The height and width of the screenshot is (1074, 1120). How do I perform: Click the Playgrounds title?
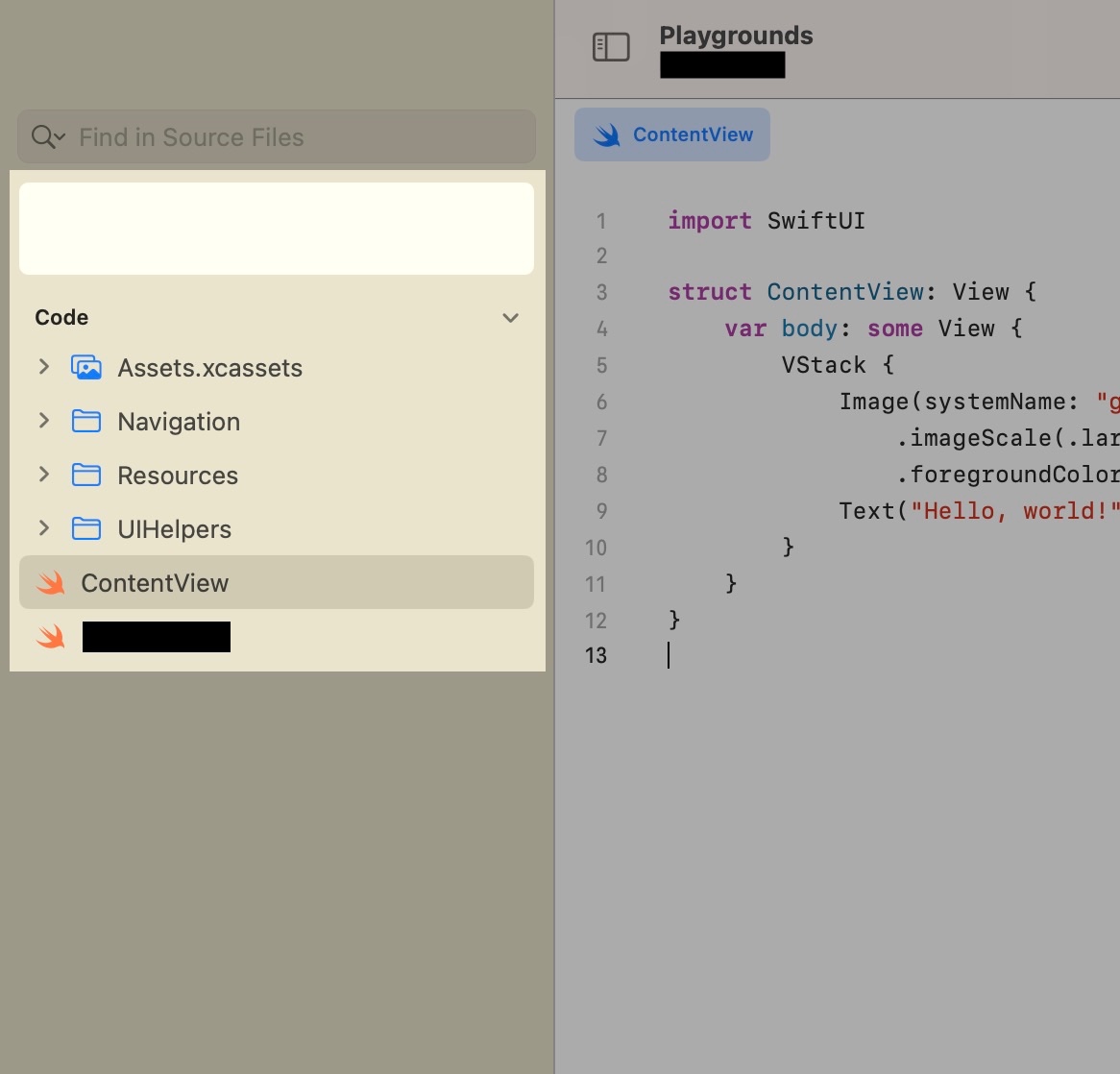(736, 36)
